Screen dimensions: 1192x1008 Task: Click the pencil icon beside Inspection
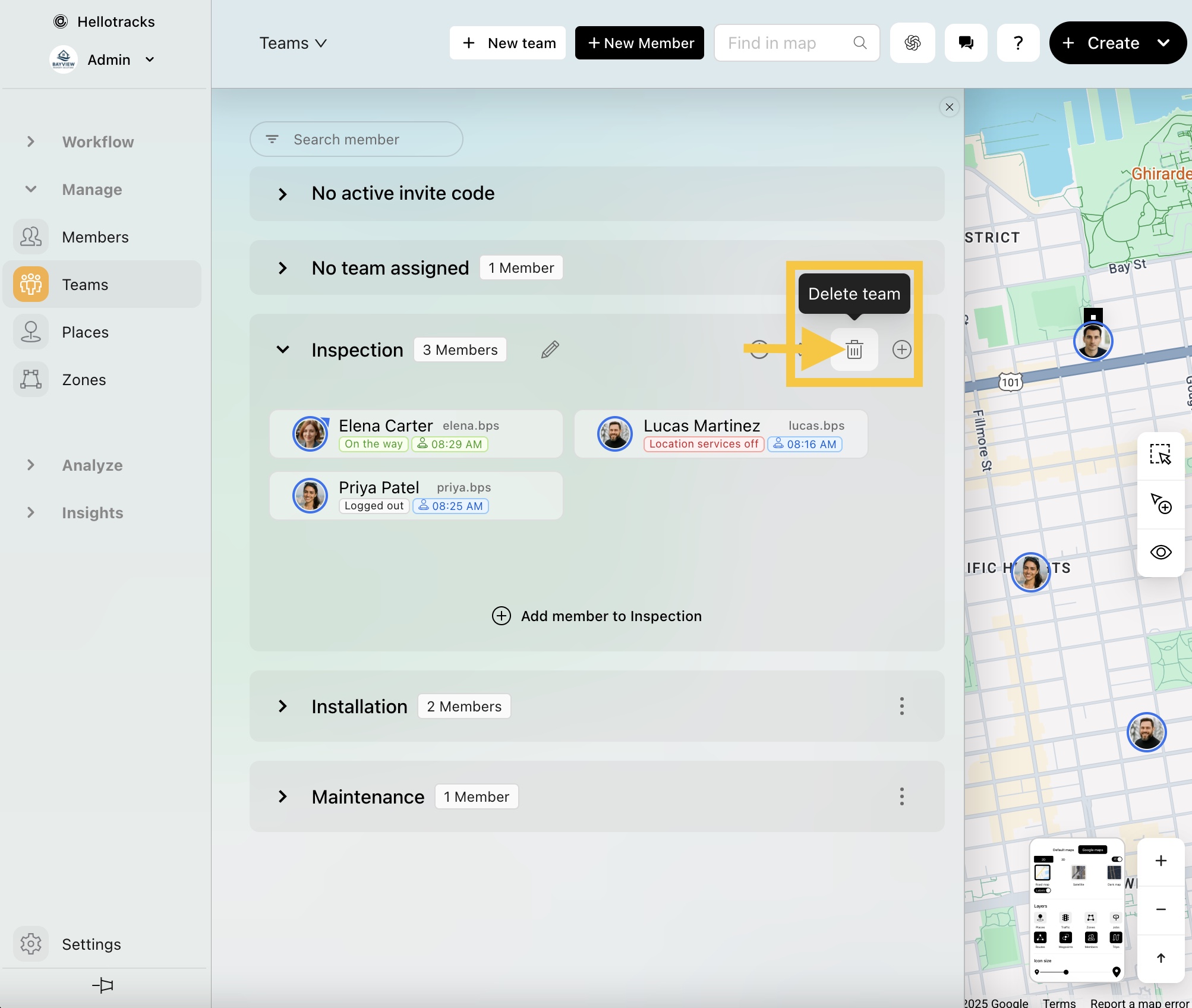(550, 349)
